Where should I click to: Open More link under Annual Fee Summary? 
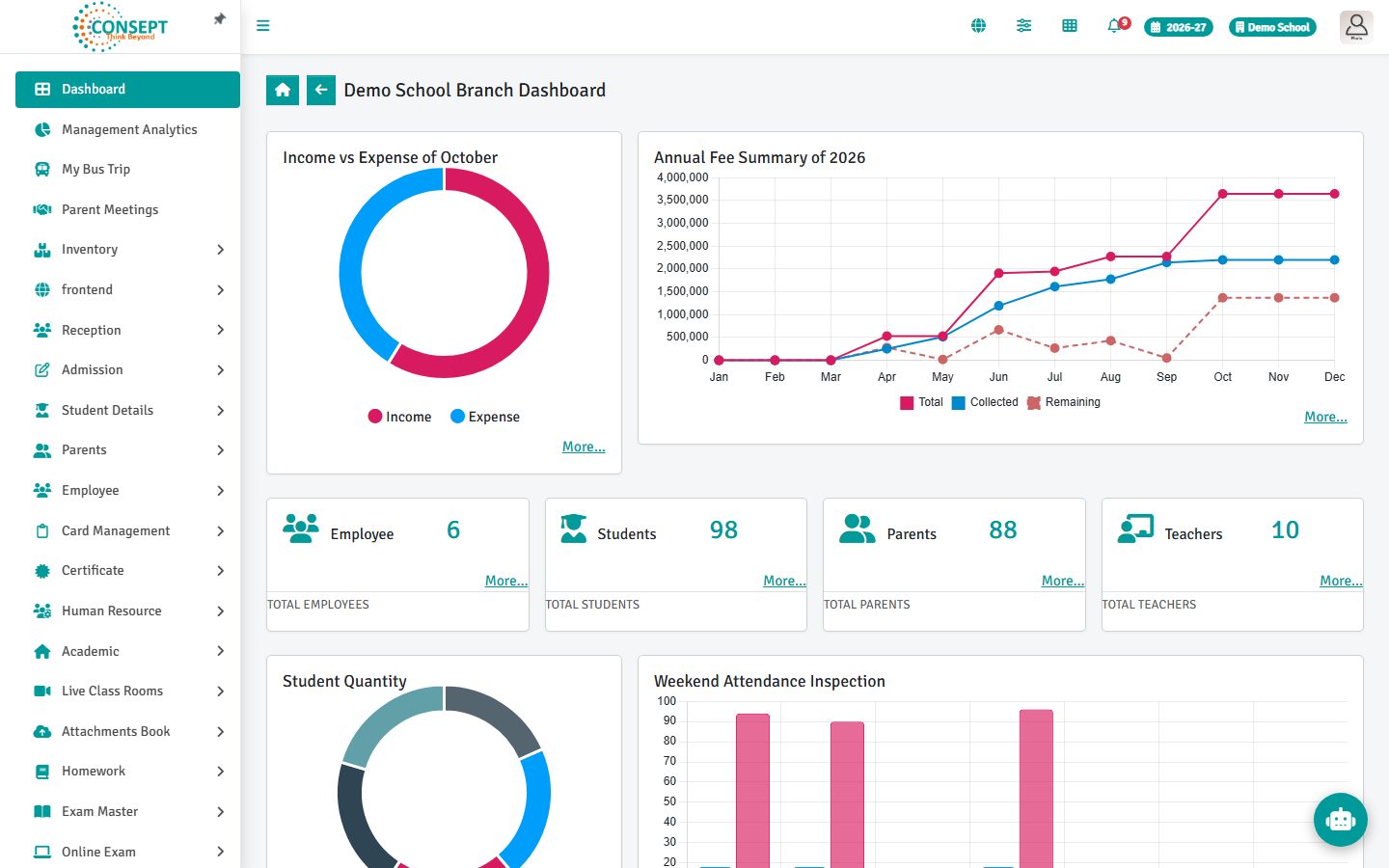click(x=1325, y=417)
